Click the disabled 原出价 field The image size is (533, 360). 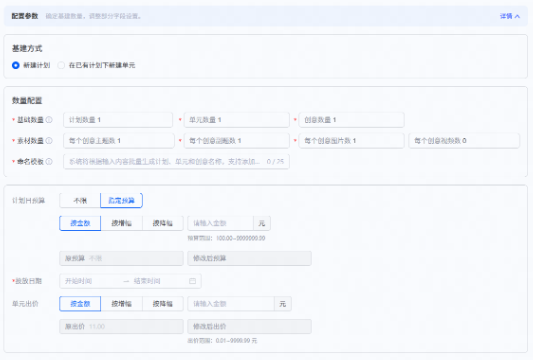[x=121, y=327]
